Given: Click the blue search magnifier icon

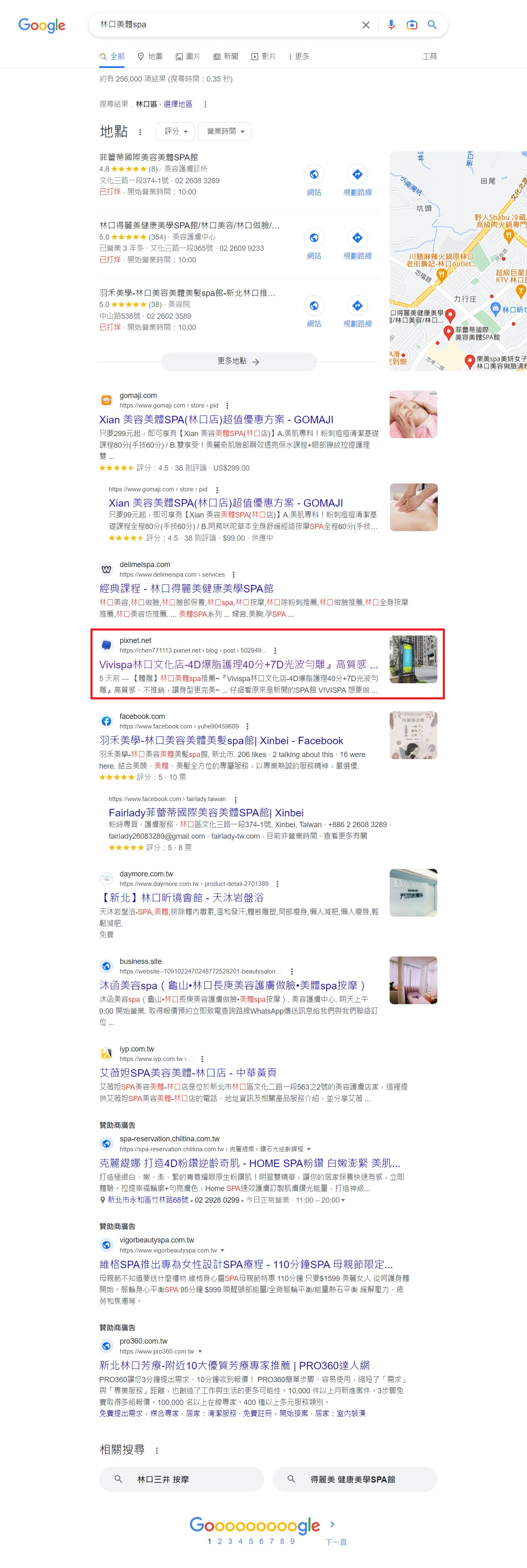Looking at the screenshot, I should click(x=432, y=25).
